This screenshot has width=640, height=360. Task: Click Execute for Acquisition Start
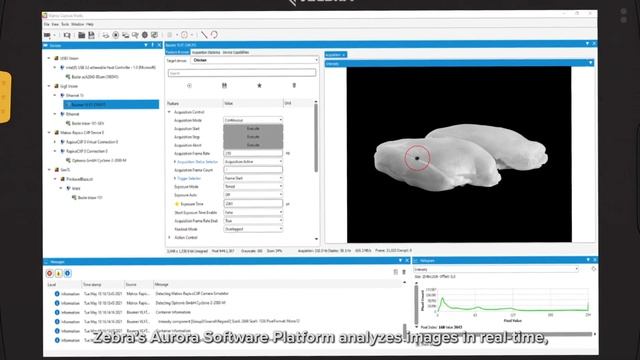click(253, 129)
